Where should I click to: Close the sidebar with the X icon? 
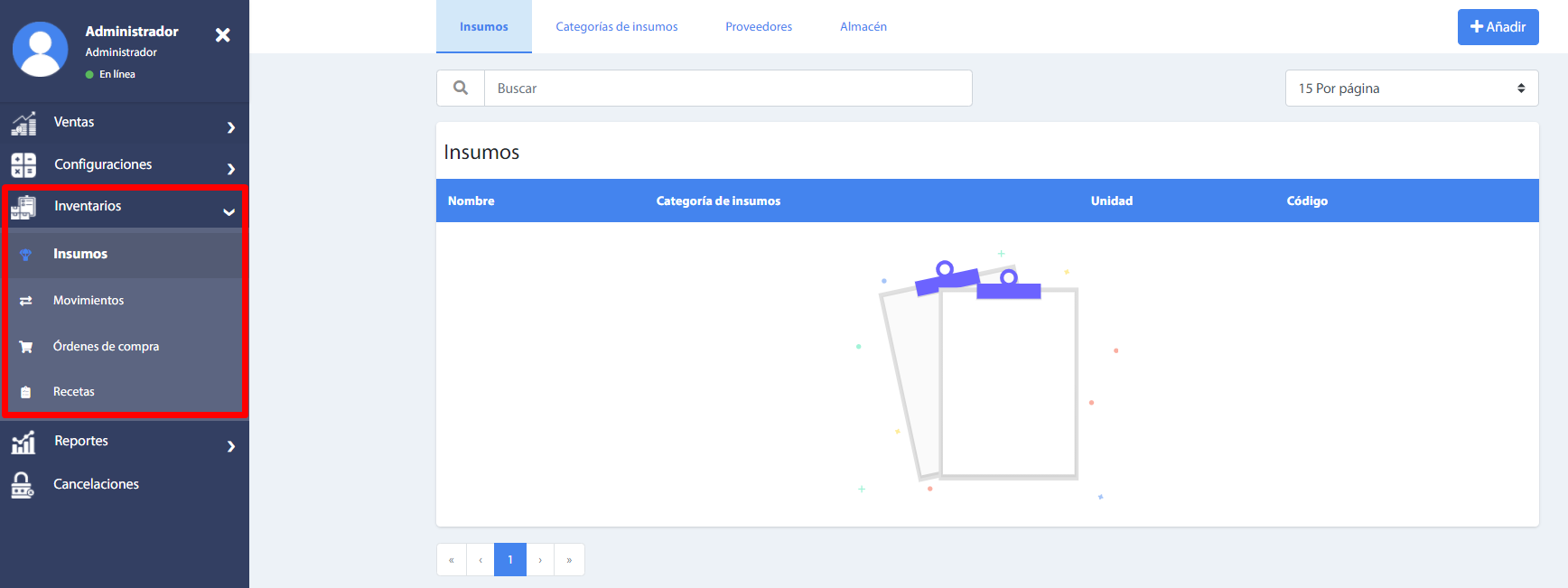pyautogui.click(x=222, y=35)
